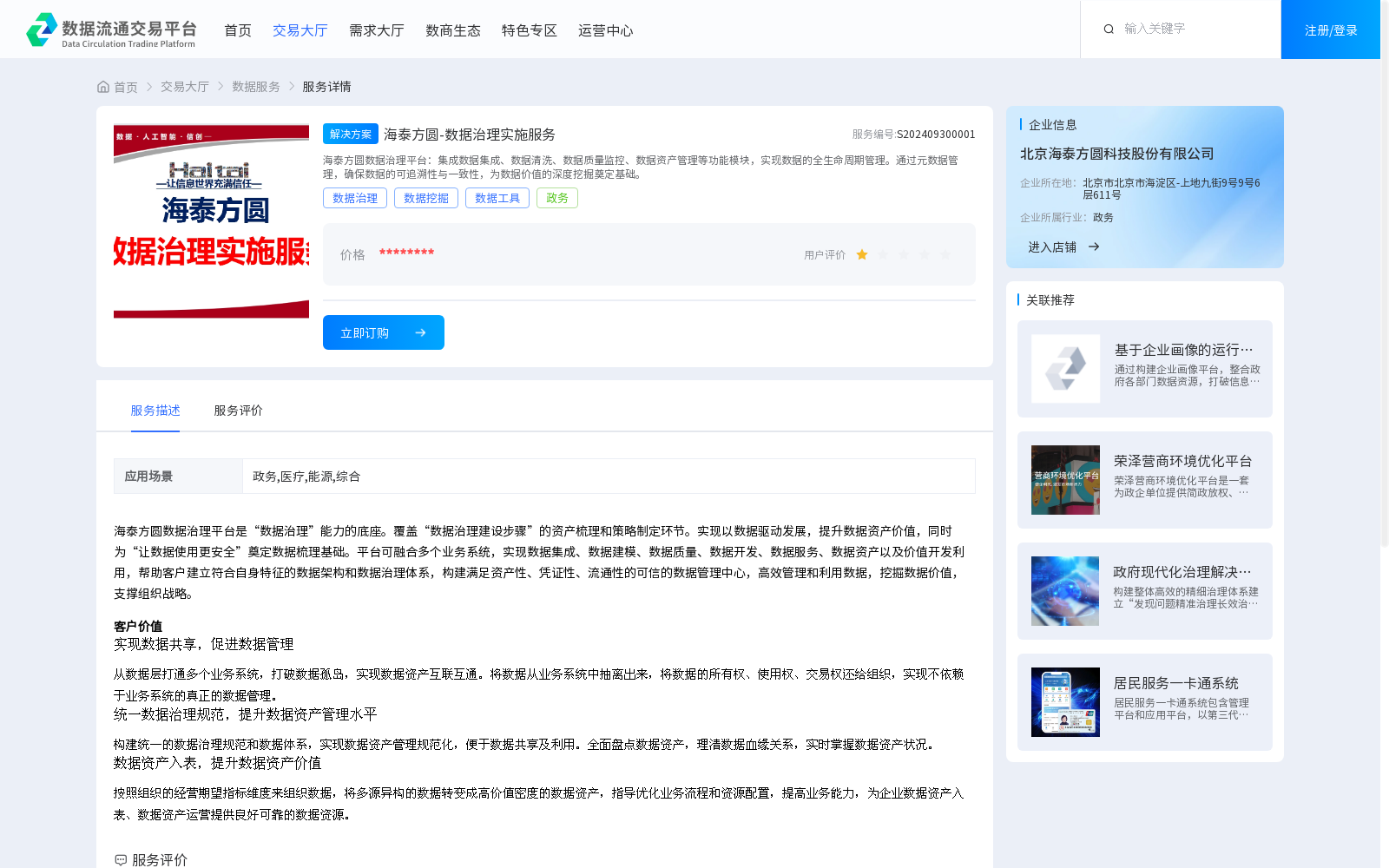This screenshot has width=1389, height=868.
Task: Click the company address text 北京市北京市海淀区
Action: coord(1172,188)
